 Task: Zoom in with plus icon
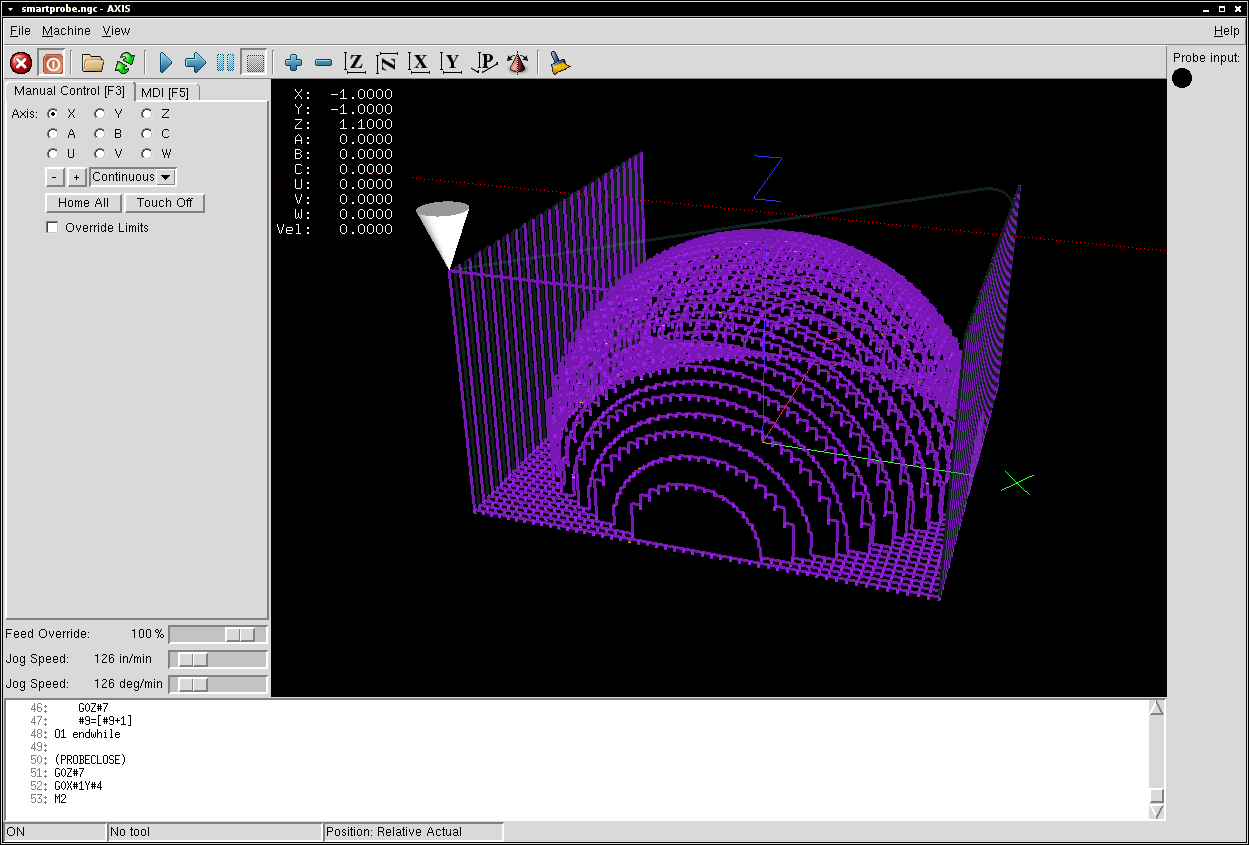293,63
